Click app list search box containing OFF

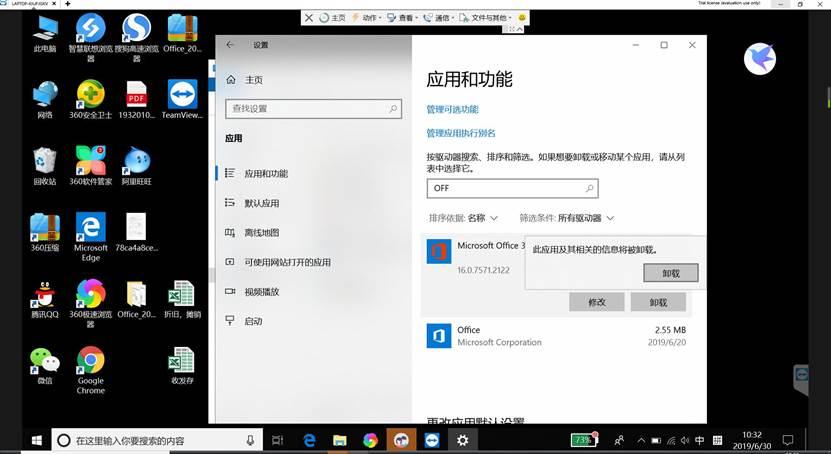tap(512, 188)
